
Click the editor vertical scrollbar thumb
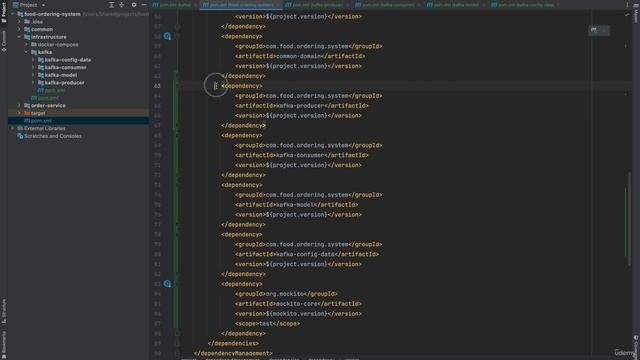(629, 220)
